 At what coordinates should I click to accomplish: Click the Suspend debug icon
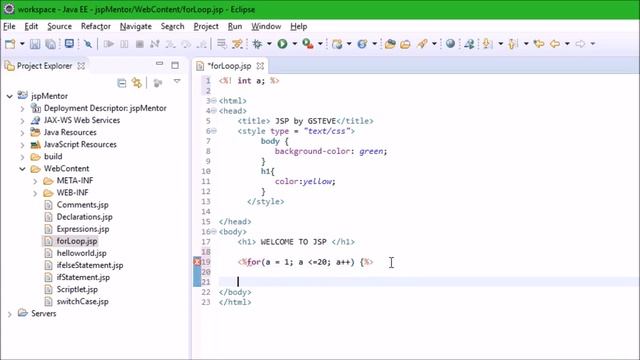[x=124, y=44]
